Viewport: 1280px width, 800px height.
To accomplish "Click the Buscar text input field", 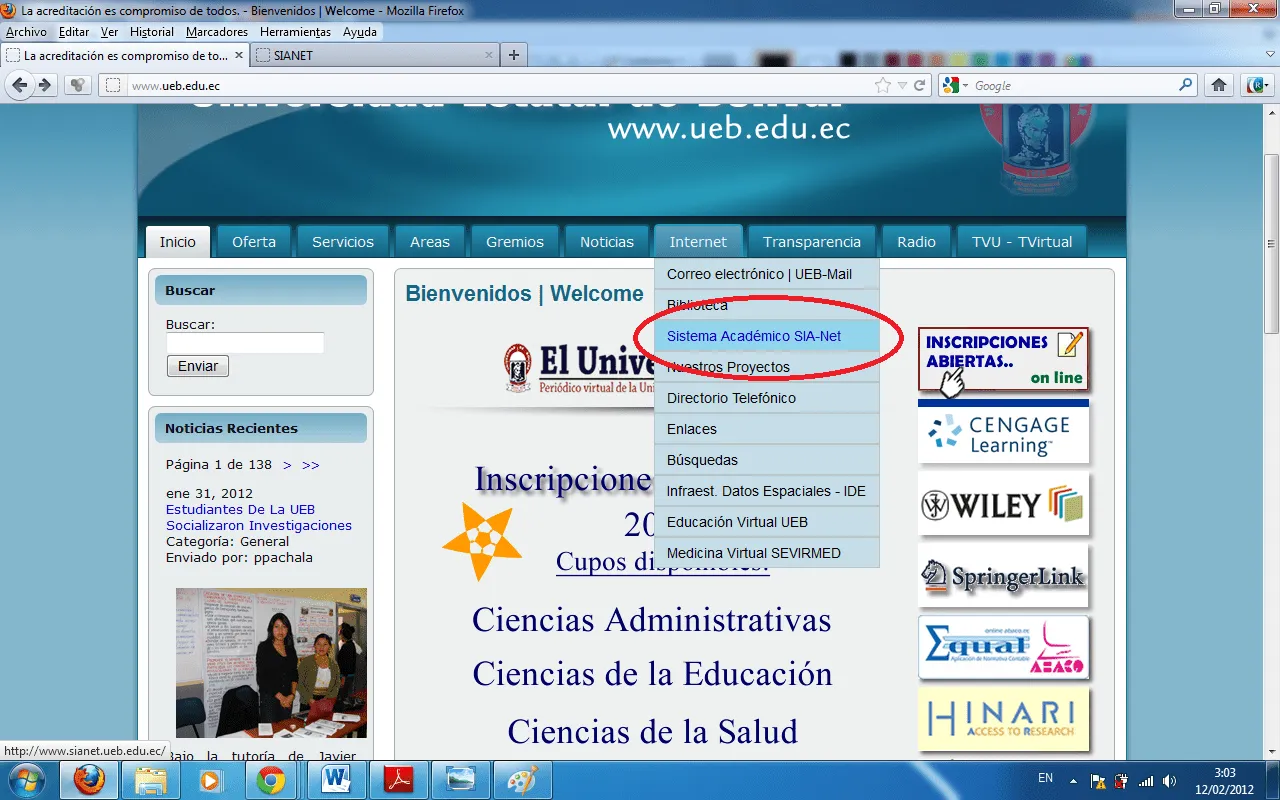I will tap(245, 343).
